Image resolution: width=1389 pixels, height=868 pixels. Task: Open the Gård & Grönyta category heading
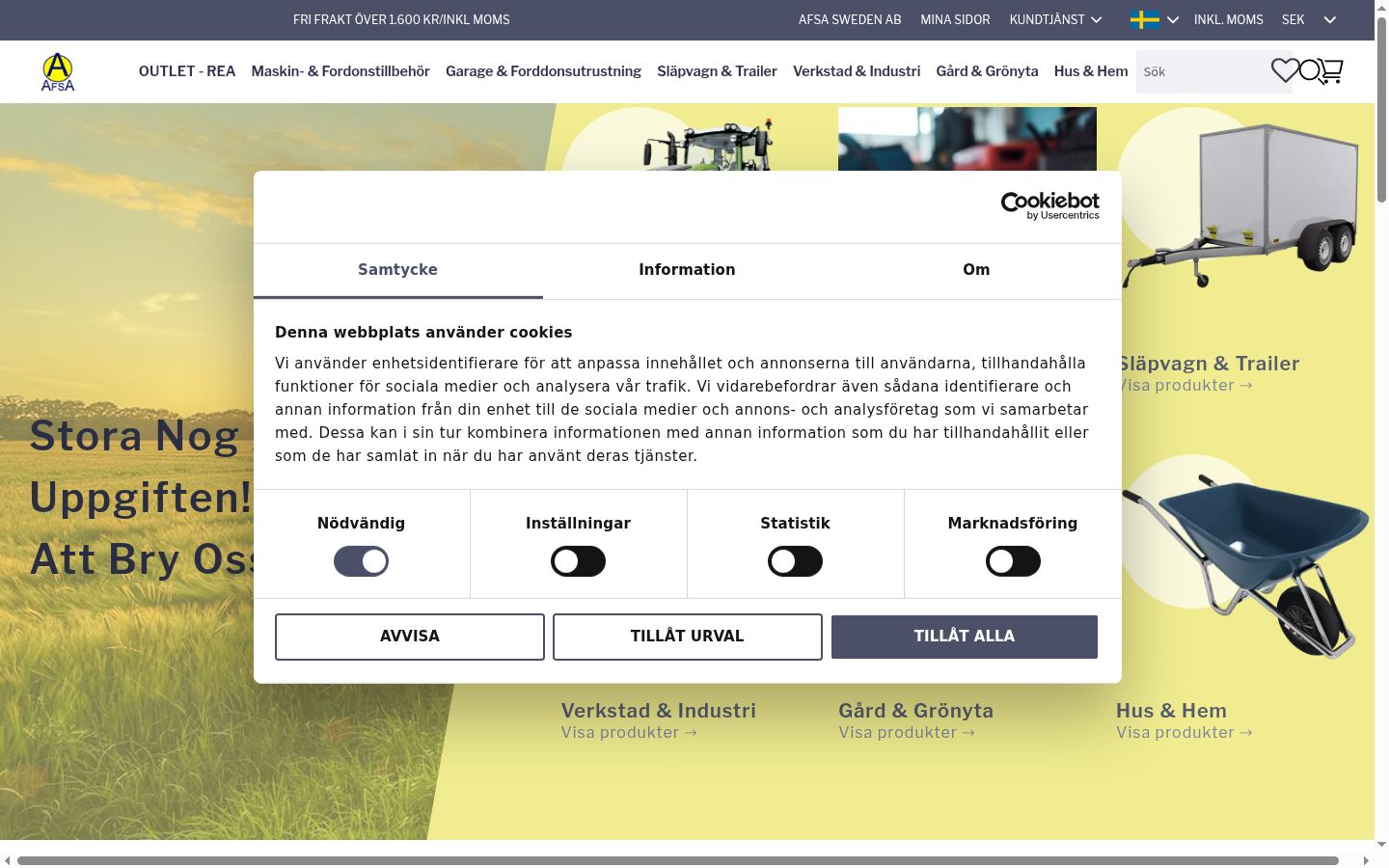tap(915, 711)
